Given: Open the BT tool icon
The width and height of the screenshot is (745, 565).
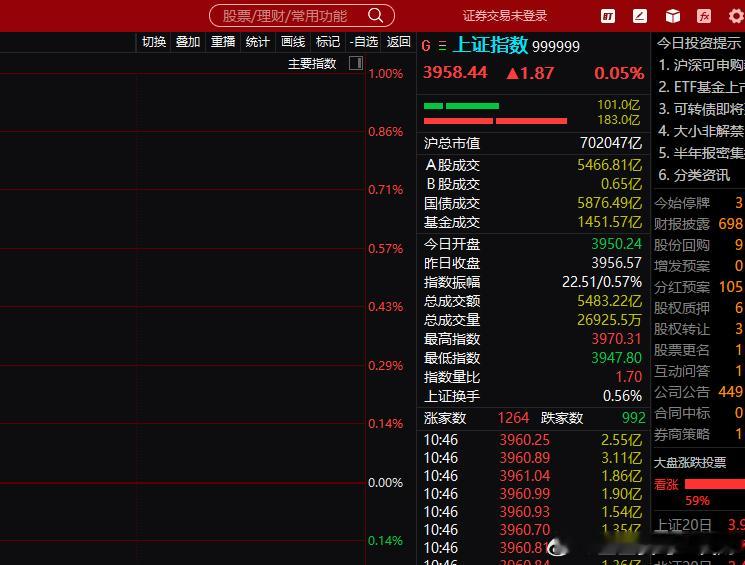Looking at the screenshot, I should pos(608,17).
